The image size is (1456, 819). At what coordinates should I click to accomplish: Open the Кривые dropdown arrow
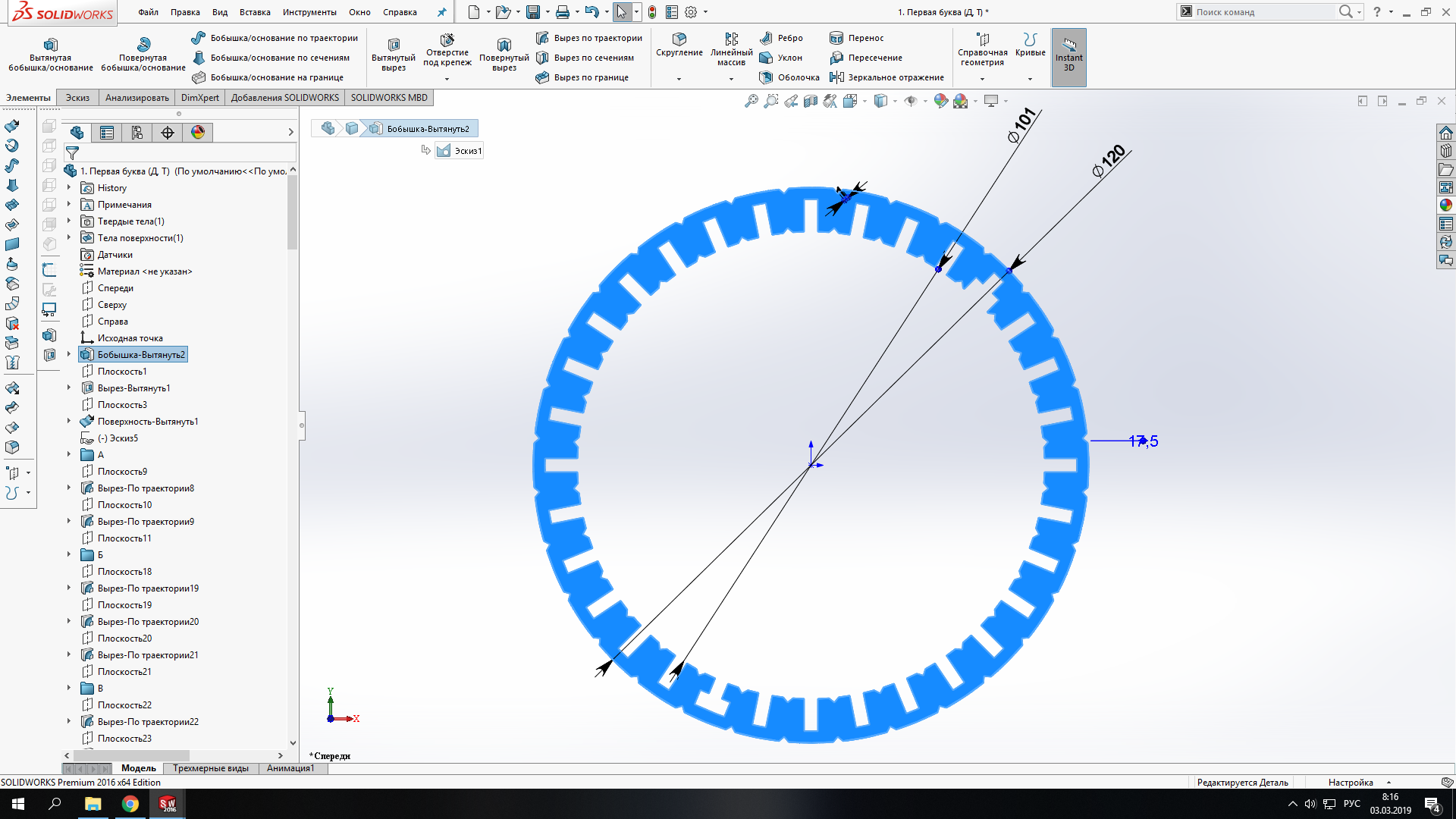click(x=1029, y=79)
